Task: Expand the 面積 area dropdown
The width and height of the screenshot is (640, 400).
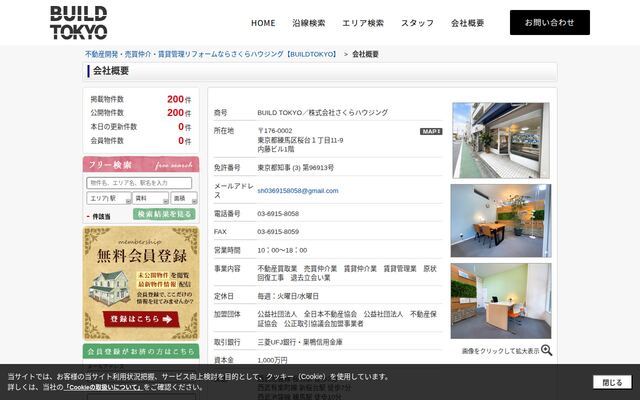Action: click(184, 198)
